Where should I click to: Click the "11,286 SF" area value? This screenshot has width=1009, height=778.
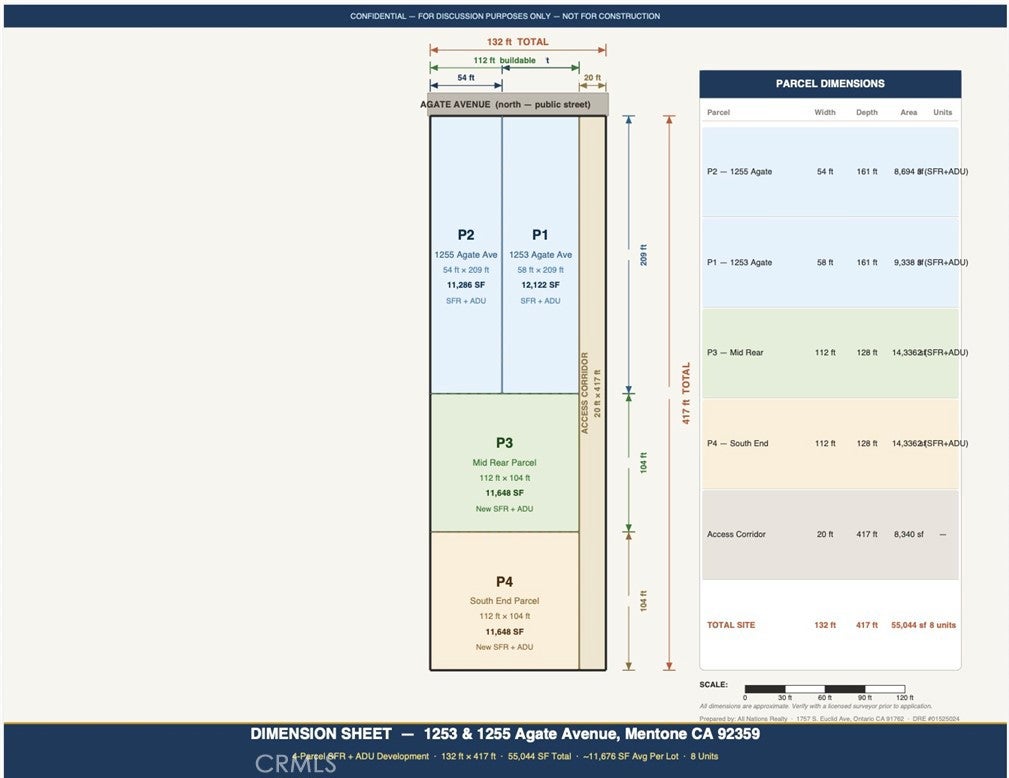pyautogui.click(x=466, y=285)
